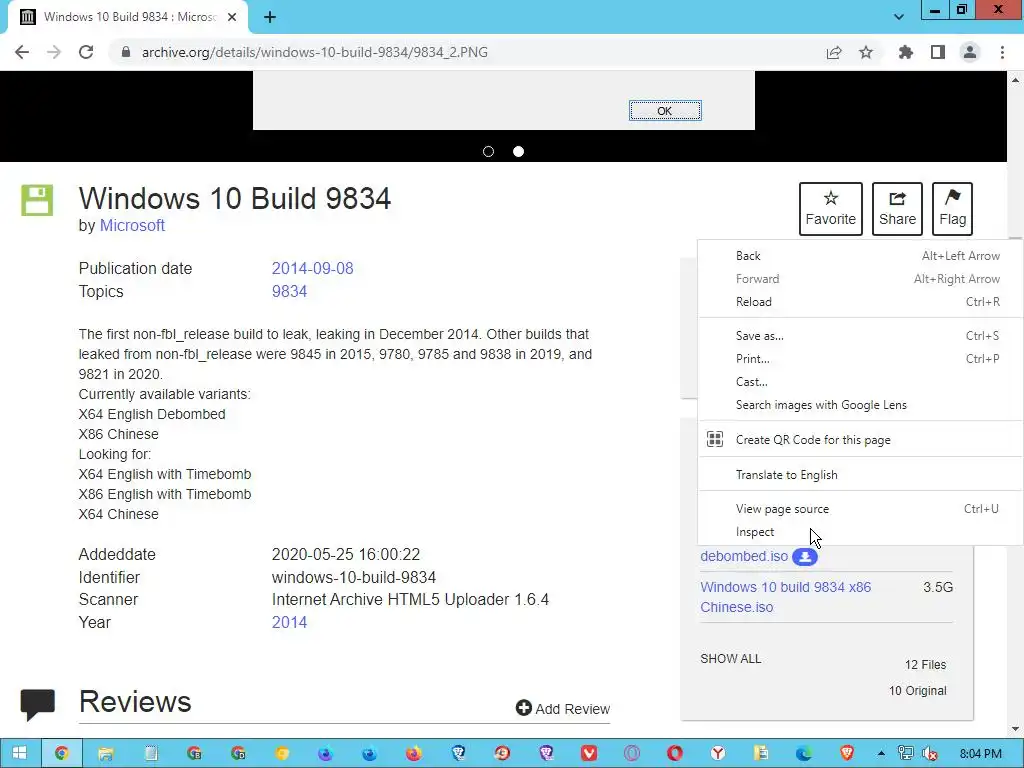Viewport: 1024px width, 768px height.
Task: Launch Microsoft Edge from taskbar
Action: [x=803, y=753]
